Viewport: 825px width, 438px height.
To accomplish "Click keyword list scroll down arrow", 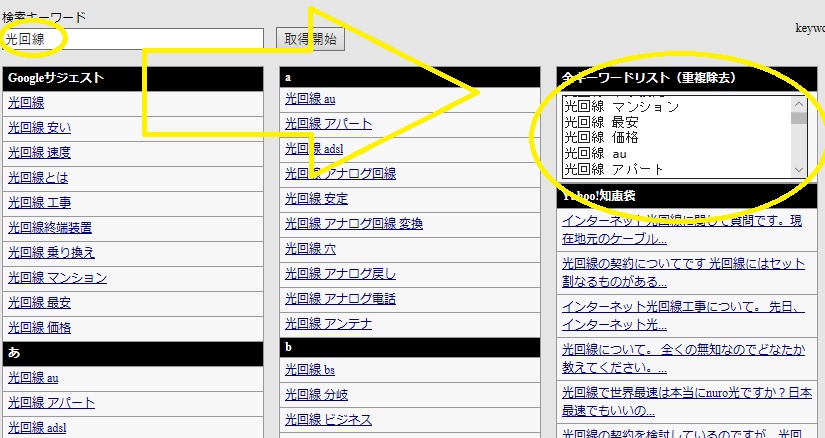I will pyautogui.click(x=798, y=170).
